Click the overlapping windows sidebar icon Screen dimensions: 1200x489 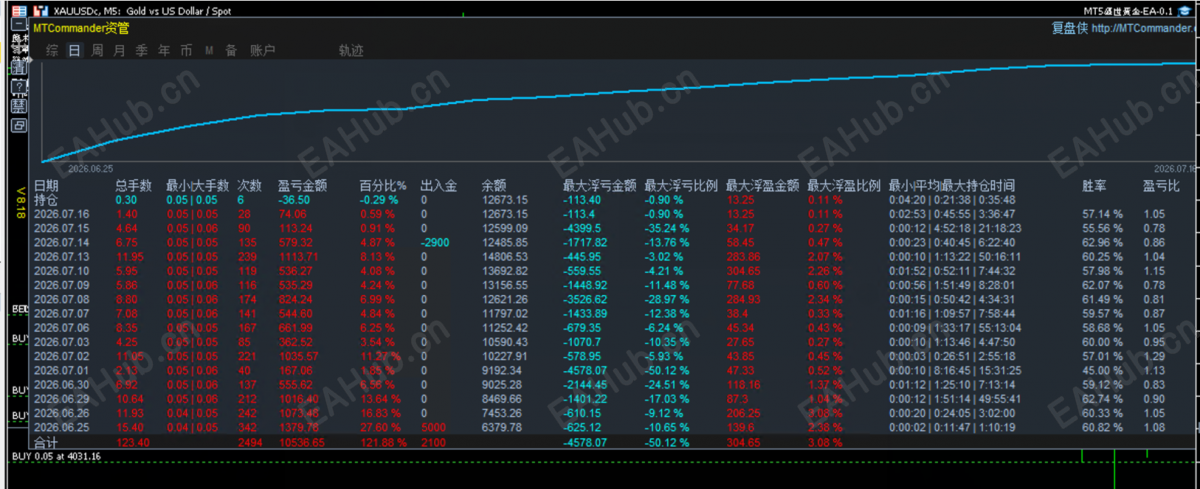(x=19, y=126)
